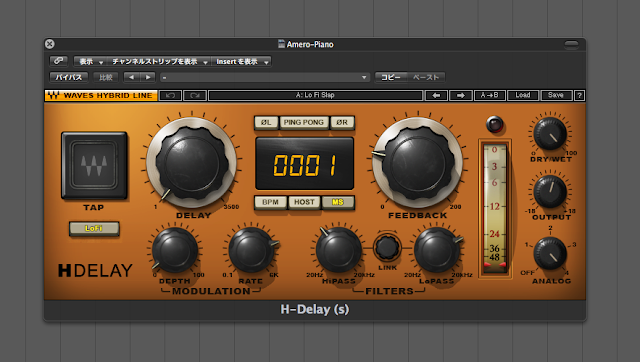640x362 pixels.
Task: Open the plugin settings preset dropdown
Action: coord(265,77)
